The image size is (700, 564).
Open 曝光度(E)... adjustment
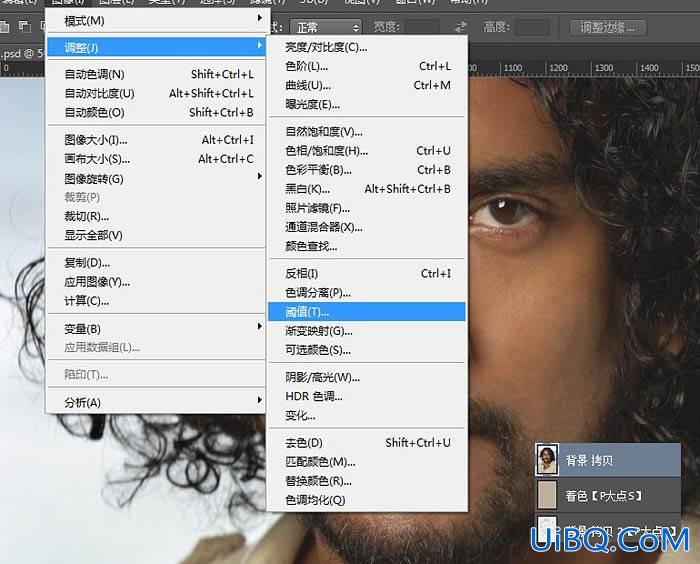[367, 104]
